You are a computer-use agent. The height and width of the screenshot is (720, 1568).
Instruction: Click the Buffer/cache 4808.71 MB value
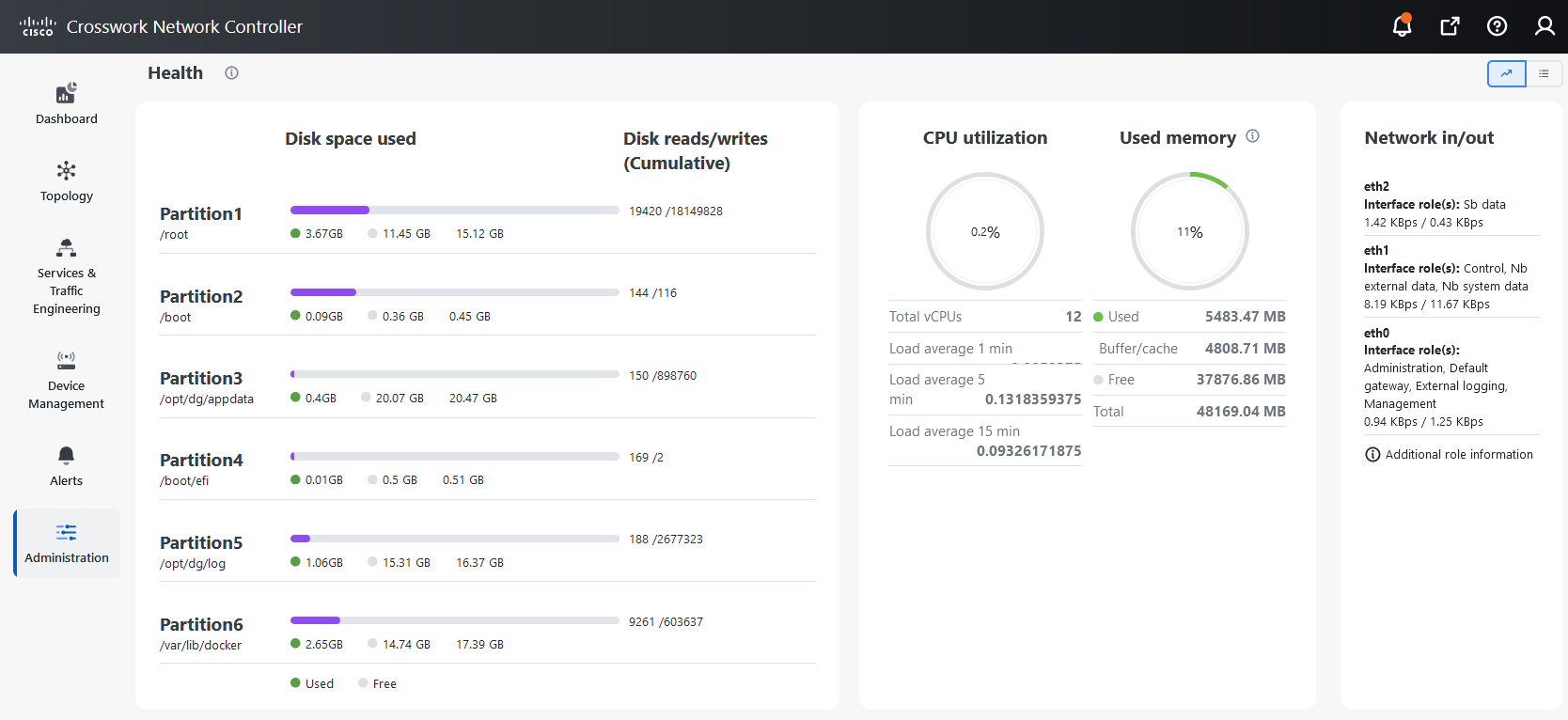tap(1246, 349)
